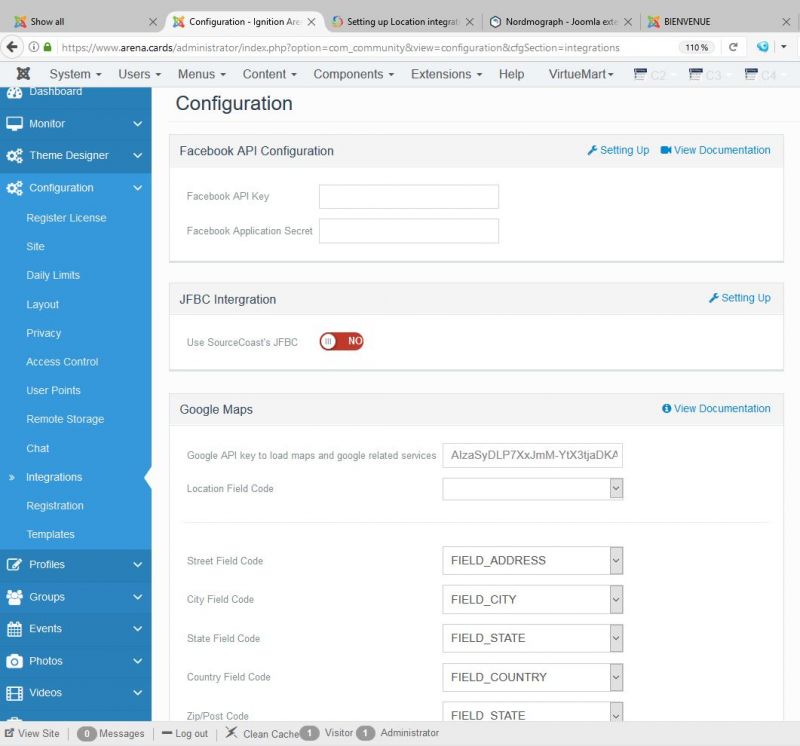The image size is (800, 746).
Task: Click the Joomla logo icon in the menu bar
Action: (23, 74)
